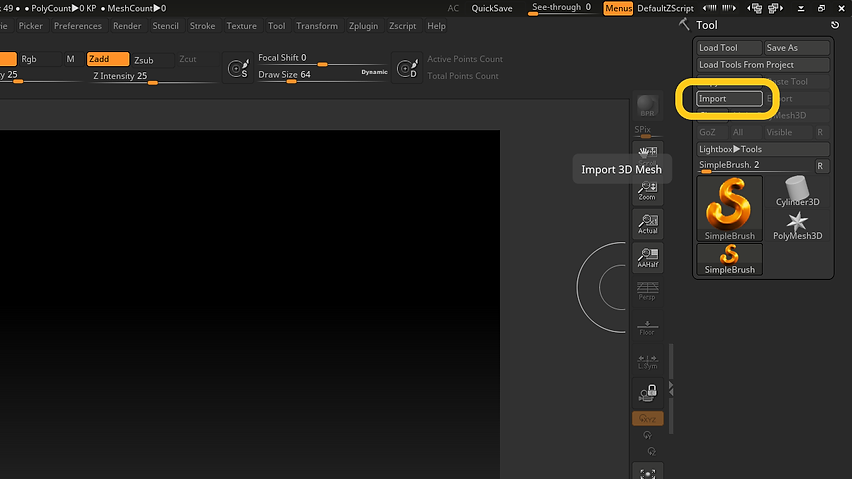Open the Help menu
The image size is (852, 479).
[x=436, y=26]
